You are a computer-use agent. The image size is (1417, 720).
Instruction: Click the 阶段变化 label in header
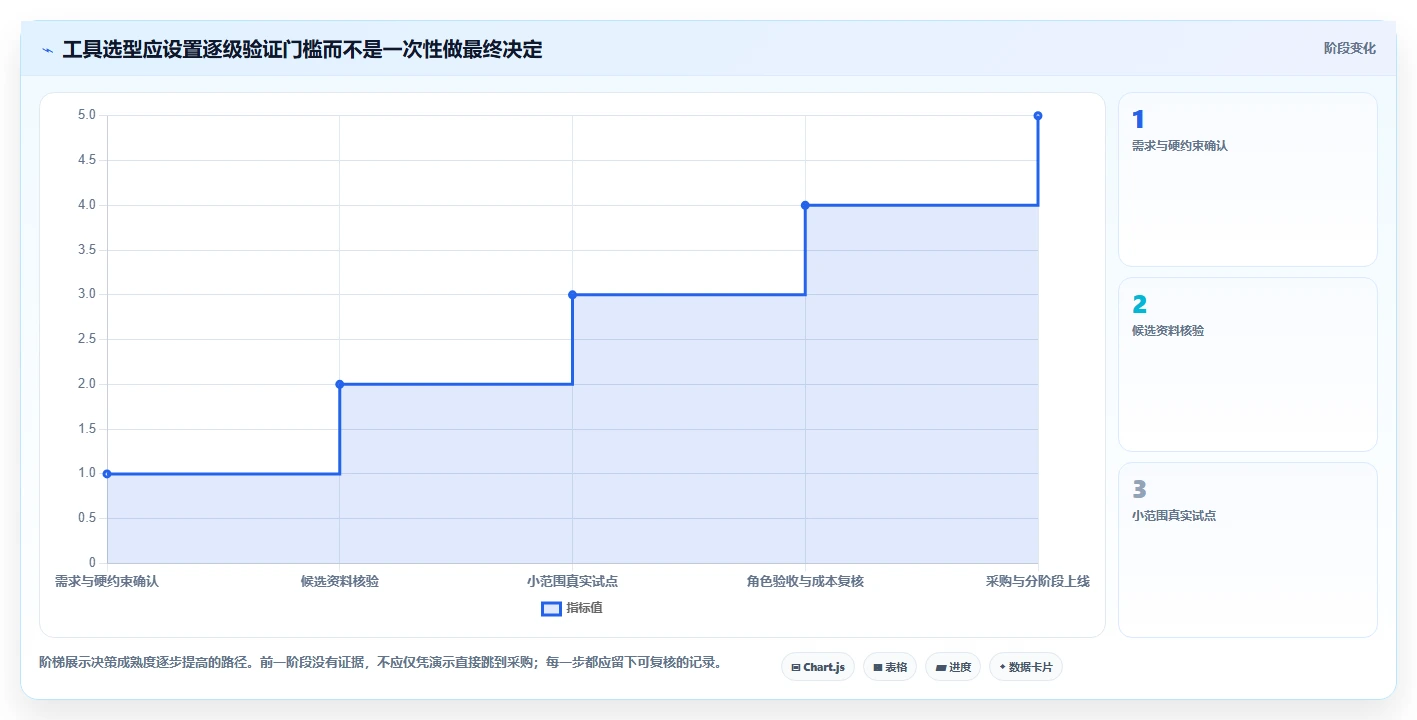tap(1349, 48)
